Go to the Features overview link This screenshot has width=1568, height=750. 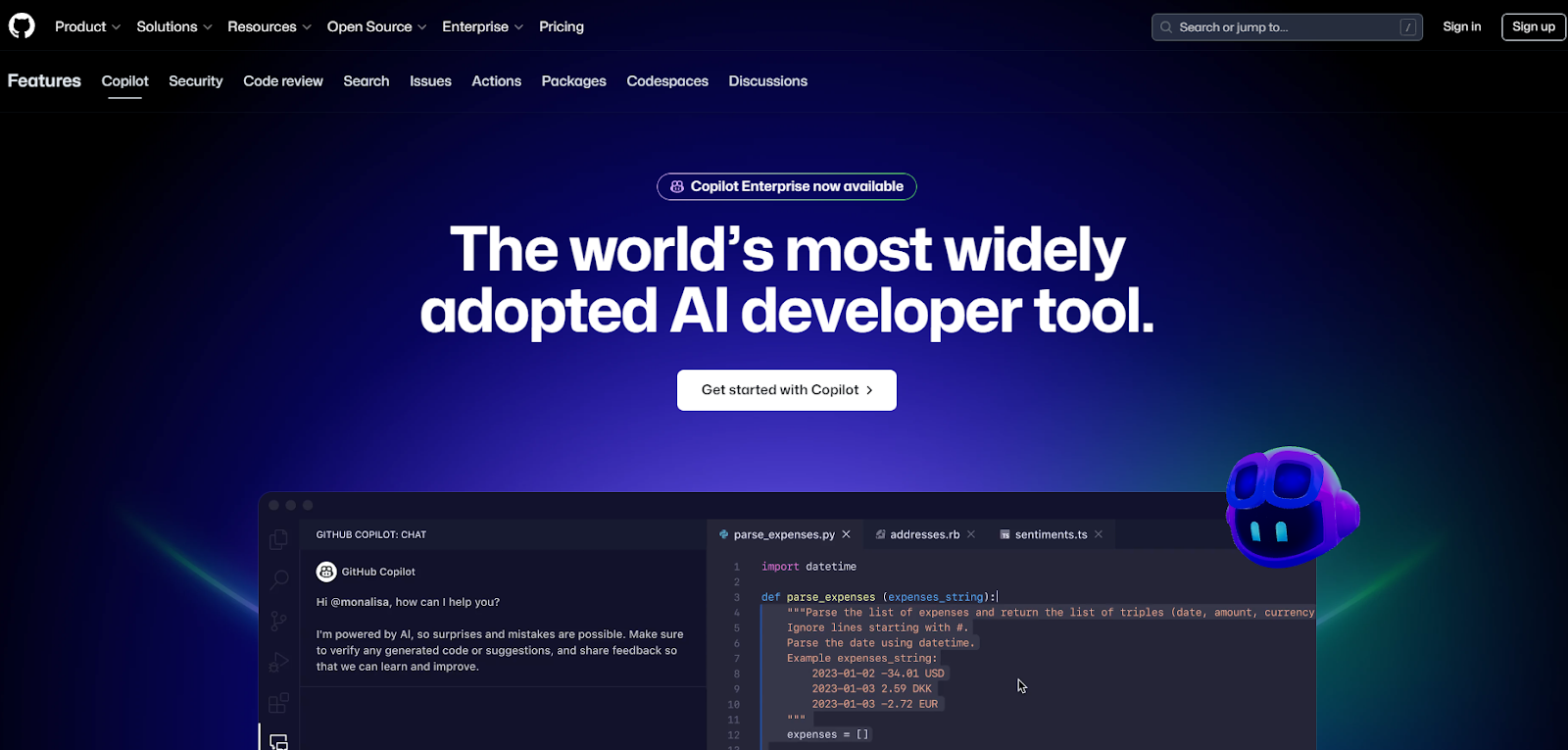(x=44, y=80)
